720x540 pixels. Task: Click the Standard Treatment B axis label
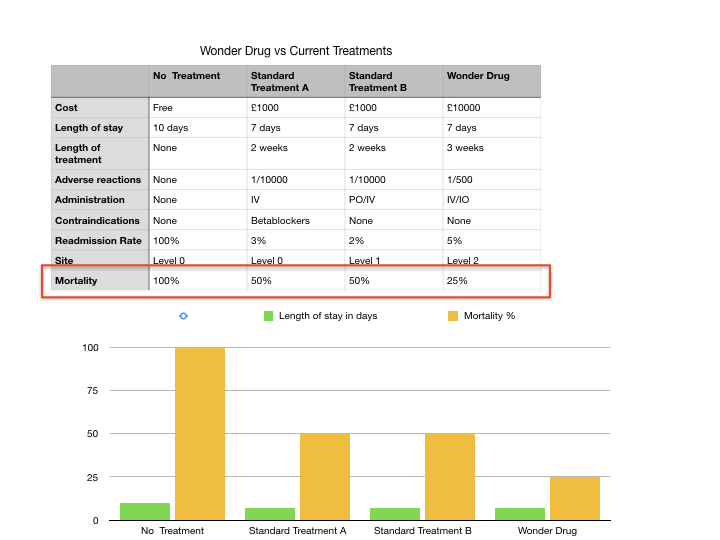pos(422,530)
